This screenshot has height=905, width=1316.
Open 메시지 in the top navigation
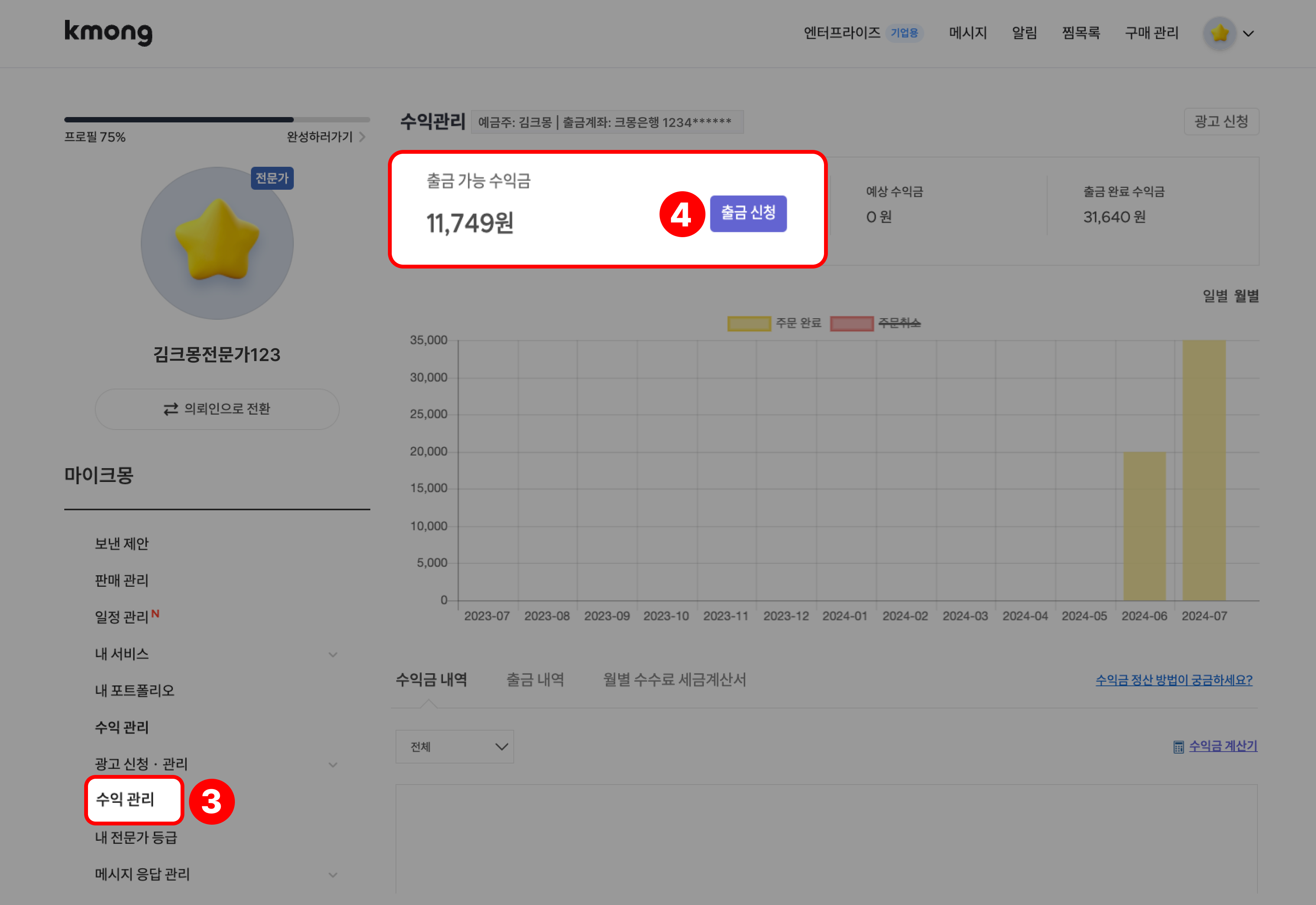coord(968,33)
